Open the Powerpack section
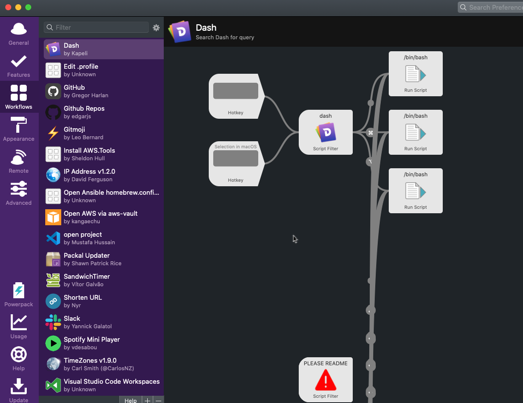523x403 pixels. 19,295
